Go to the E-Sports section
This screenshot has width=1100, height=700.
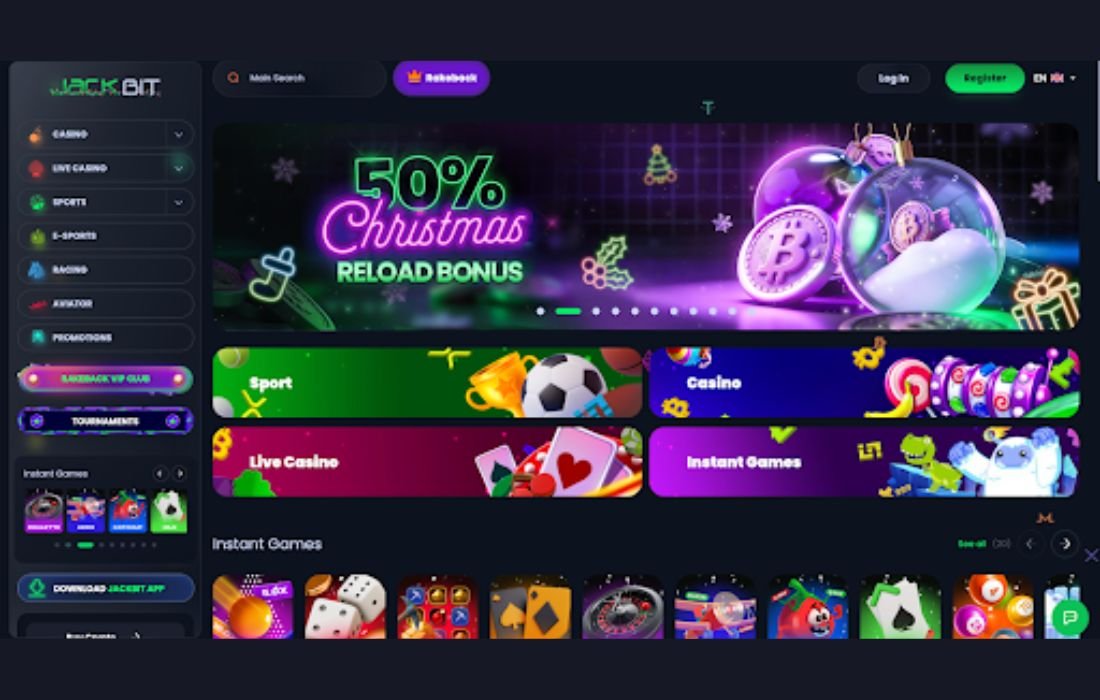[105, 236]
